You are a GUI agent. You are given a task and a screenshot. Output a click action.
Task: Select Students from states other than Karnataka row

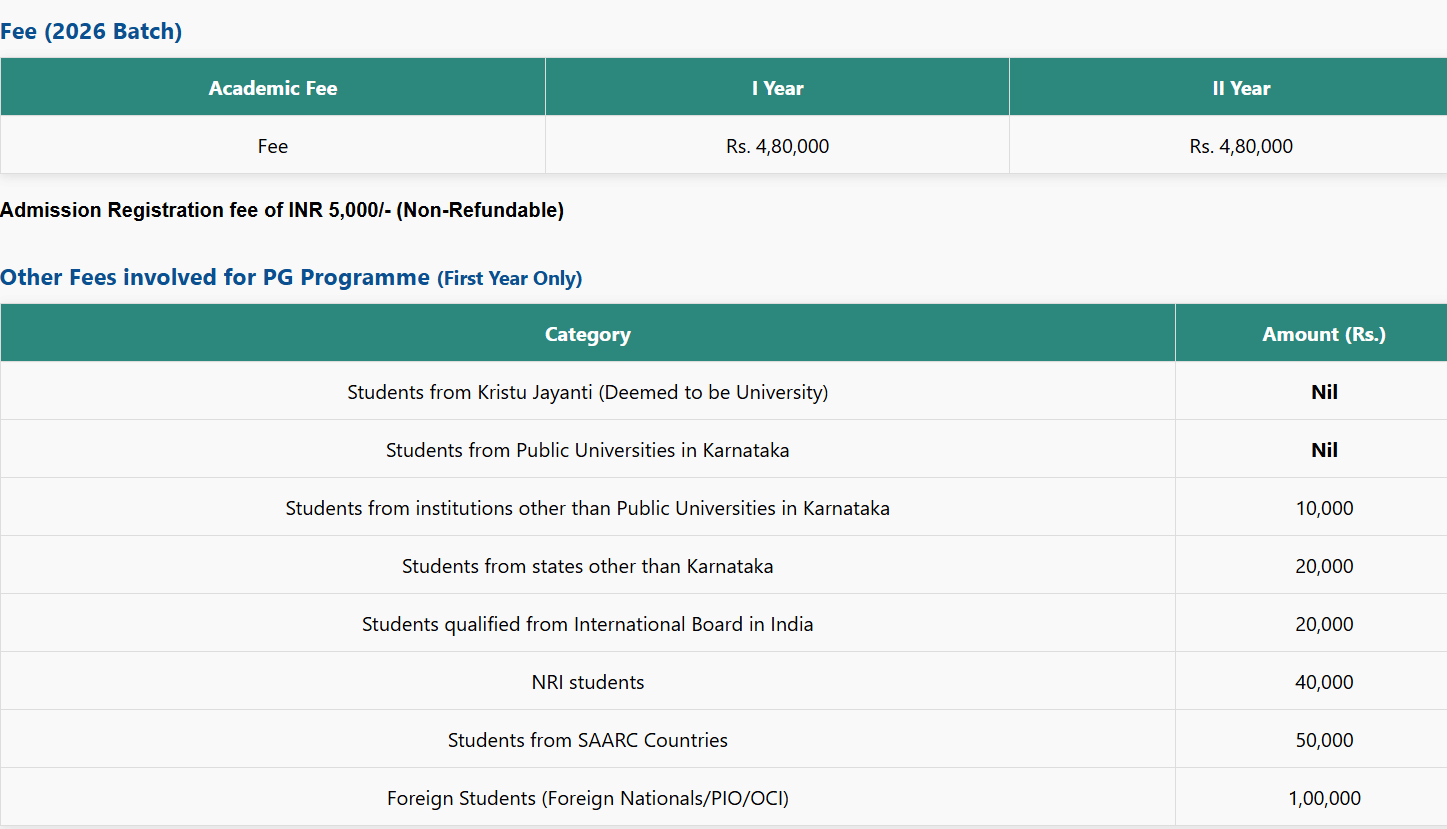pyautogui.click(x=587, y=566)
